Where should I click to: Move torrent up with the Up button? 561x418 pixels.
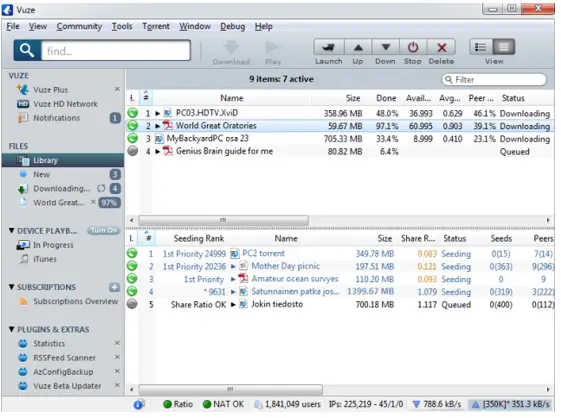pyautogui.click(x=358, y=47)
